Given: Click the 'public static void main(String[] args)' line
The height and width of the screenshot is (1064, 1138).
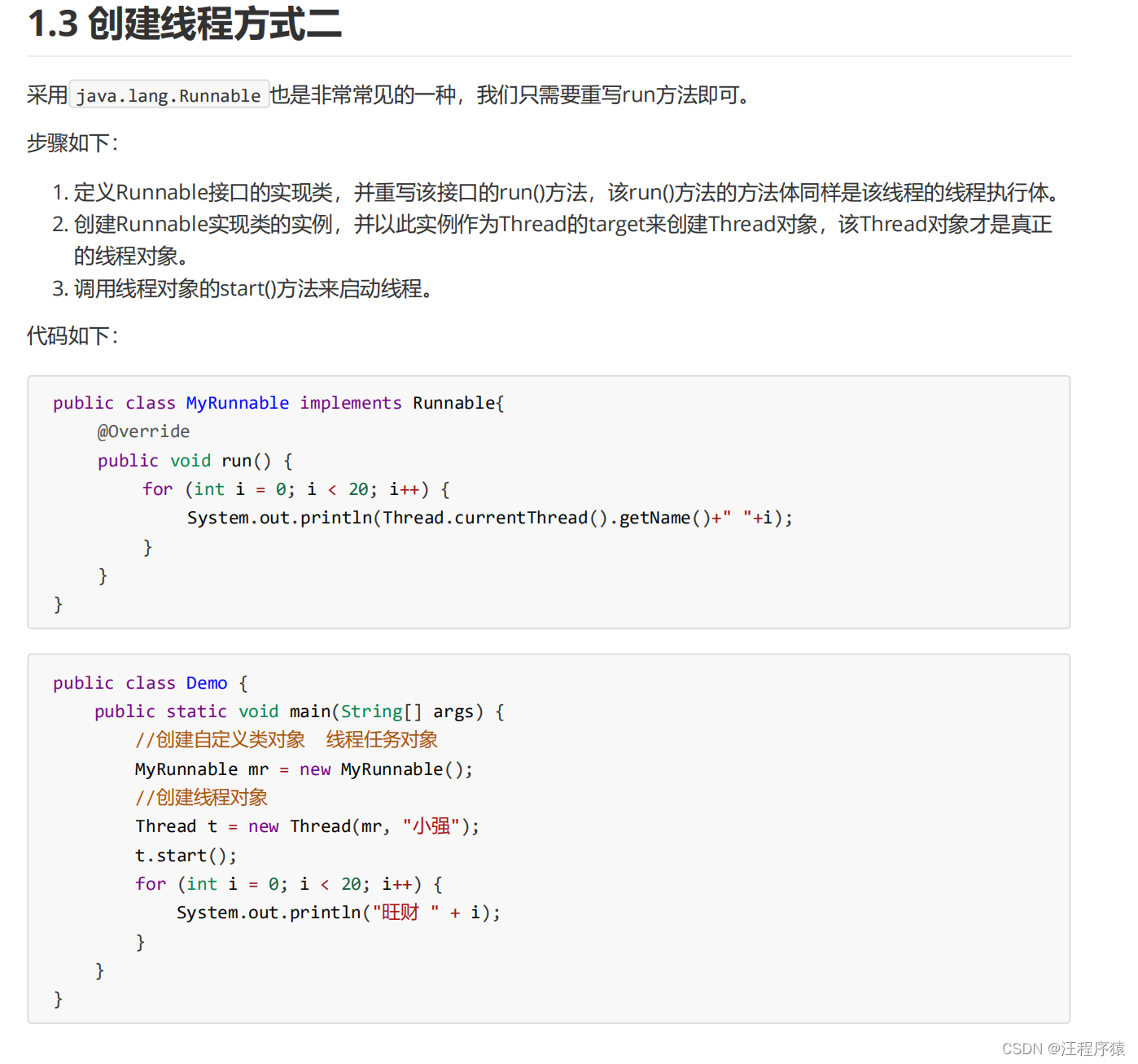Looking at the screenshot, I should [300, 712].
